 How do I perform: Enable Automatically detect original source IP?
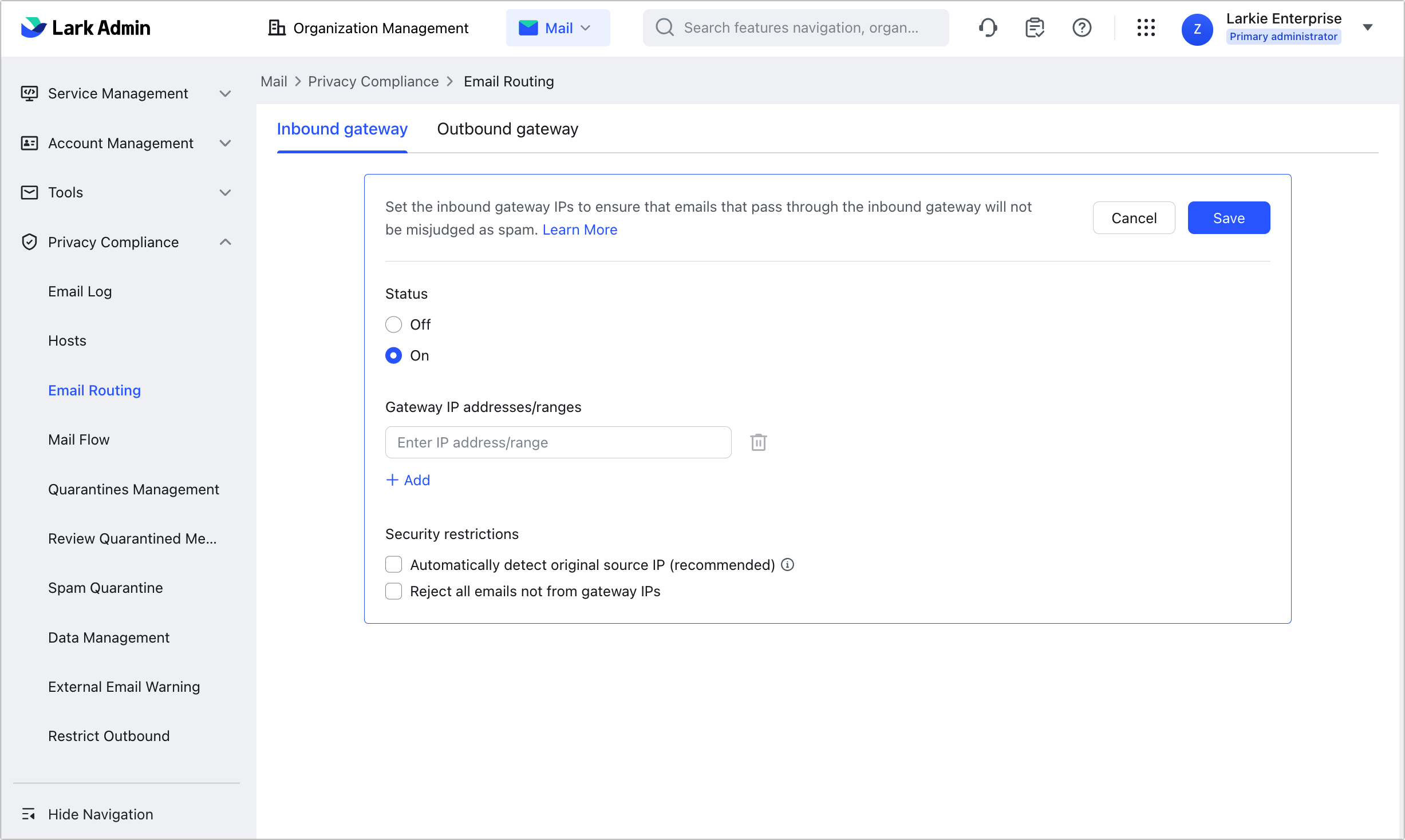pos(393,564)
